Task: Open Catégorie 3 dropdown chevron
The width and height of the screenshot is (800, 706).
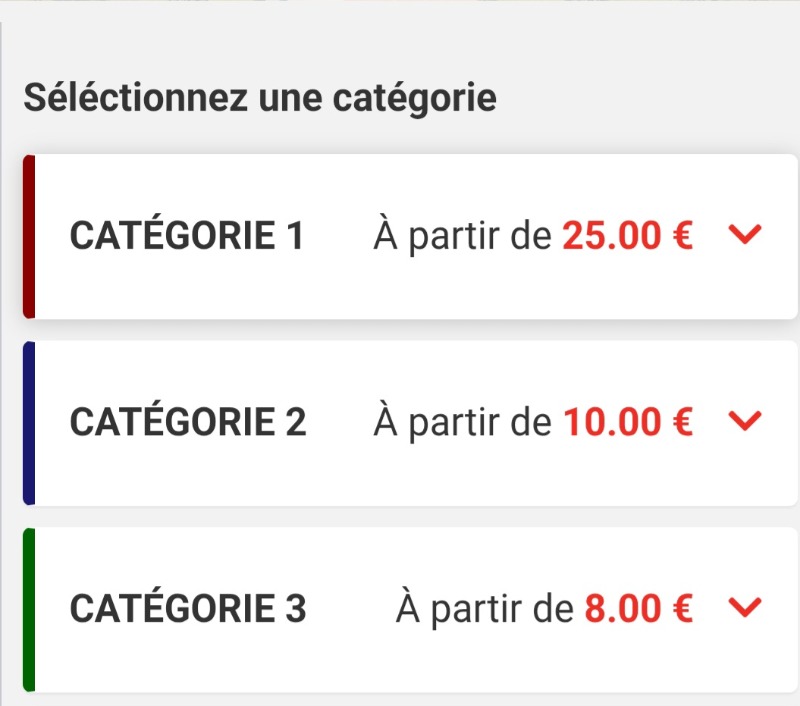Action: 746,607
